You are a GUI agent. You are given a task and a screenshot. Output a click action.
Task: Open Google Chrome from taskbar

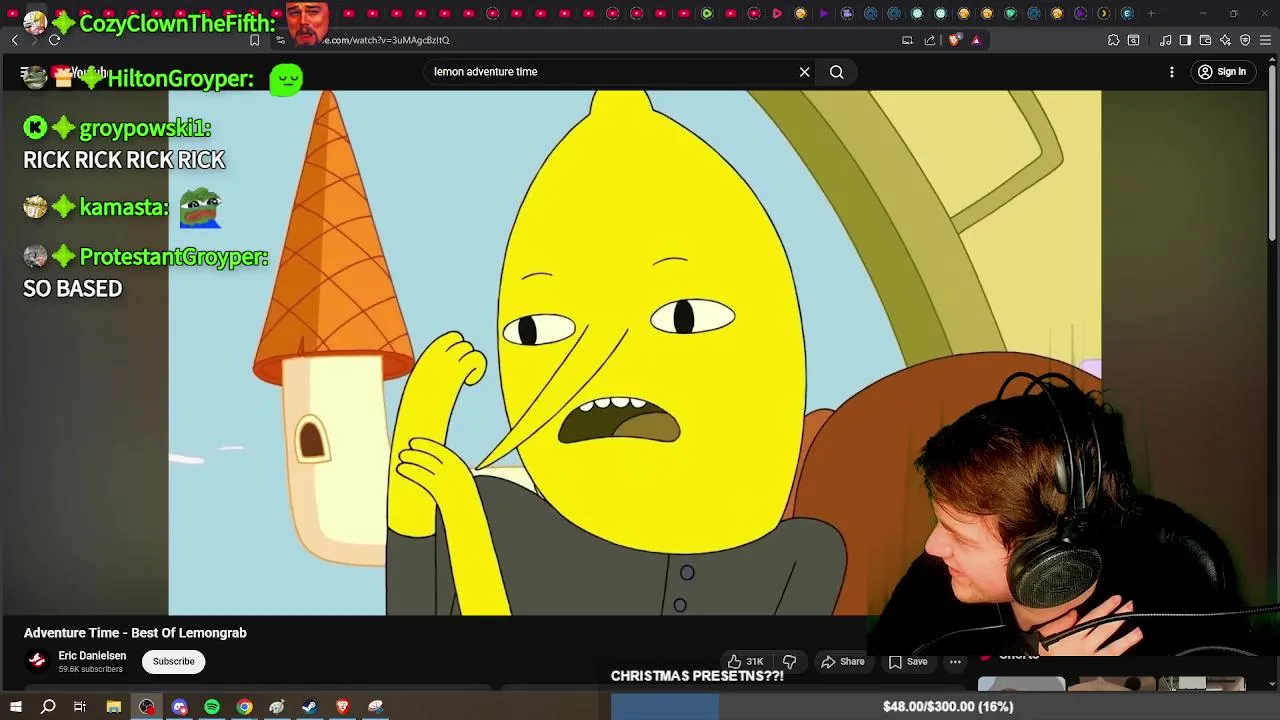(x=244, y=707)
